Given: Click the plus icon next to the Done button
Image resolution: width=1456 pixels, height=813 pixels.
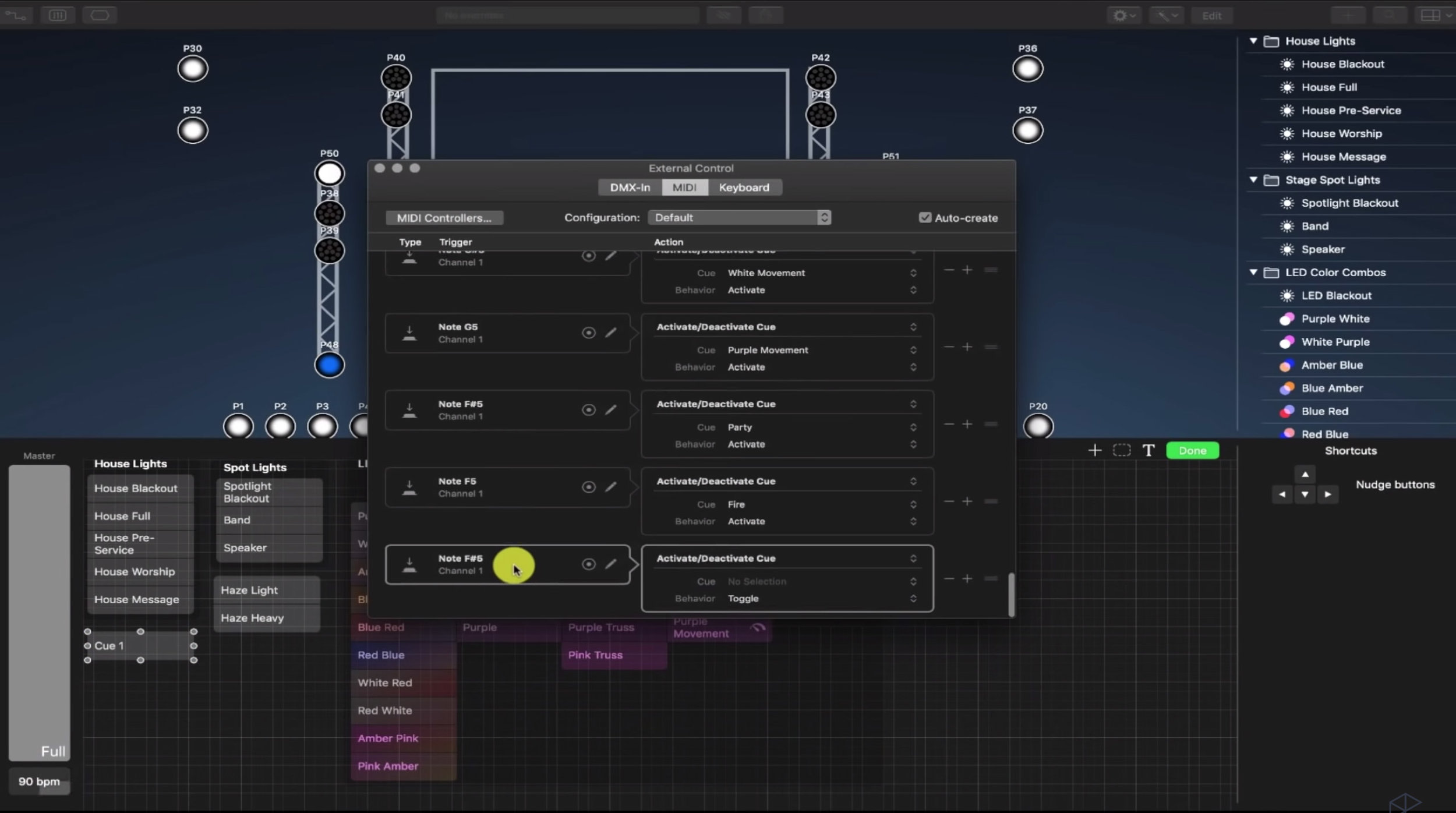Looking at the screenshot, I should tap(1094, 450).
